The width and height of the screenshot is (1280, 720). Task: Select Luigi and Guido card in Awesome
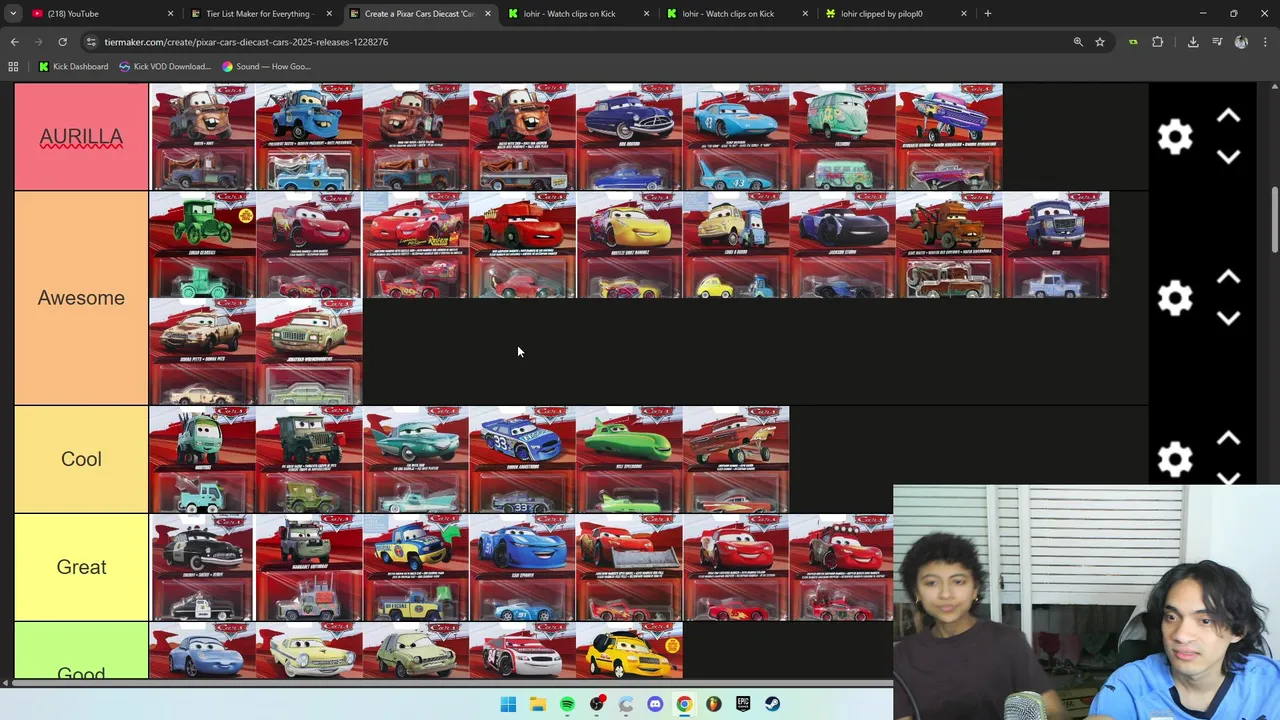(736, 245)
